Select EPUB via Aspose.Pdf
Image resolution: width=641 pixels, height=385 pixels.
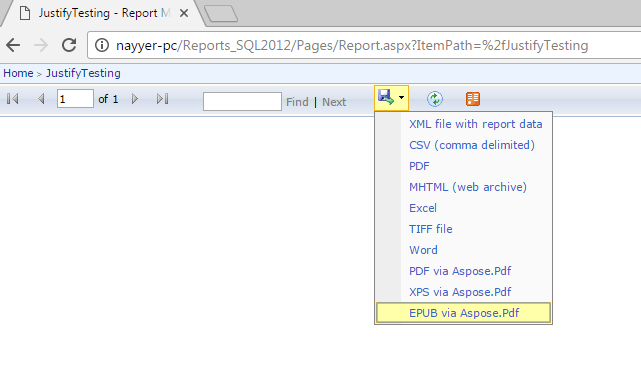coord(464,313)
